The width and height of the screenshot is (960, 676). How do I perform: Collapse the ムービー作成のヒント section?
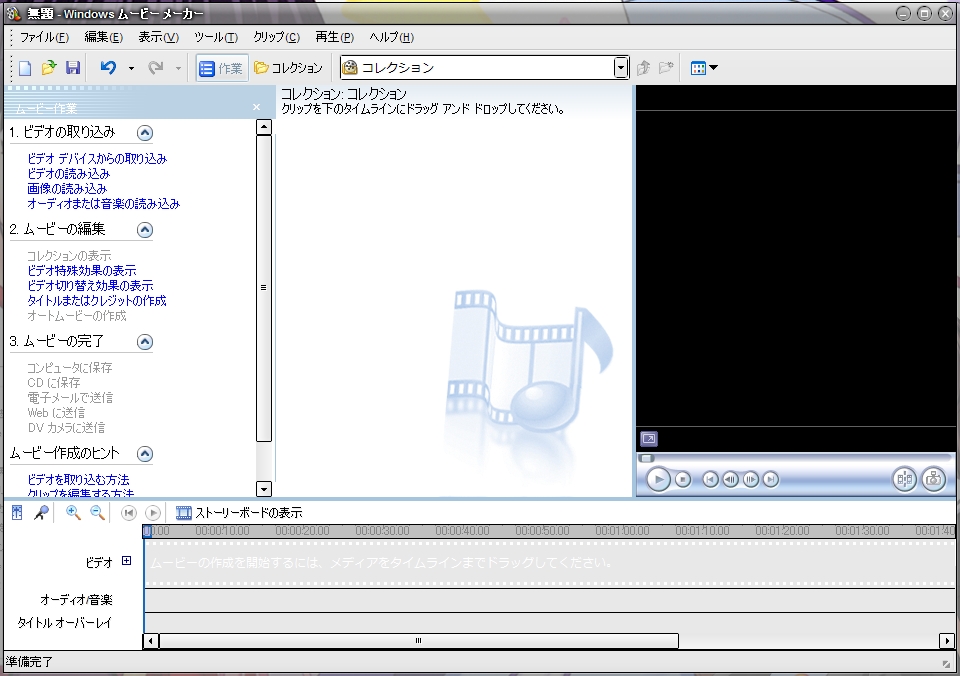click(x=144, y=454)
